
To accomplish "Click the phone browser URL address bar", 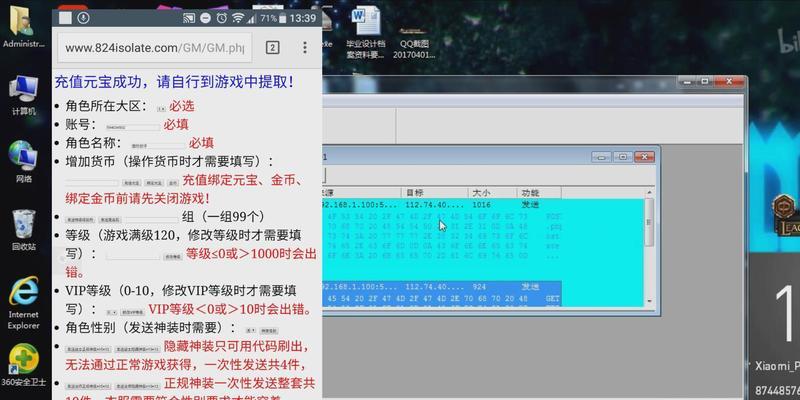I will click(x=155, y=48).
